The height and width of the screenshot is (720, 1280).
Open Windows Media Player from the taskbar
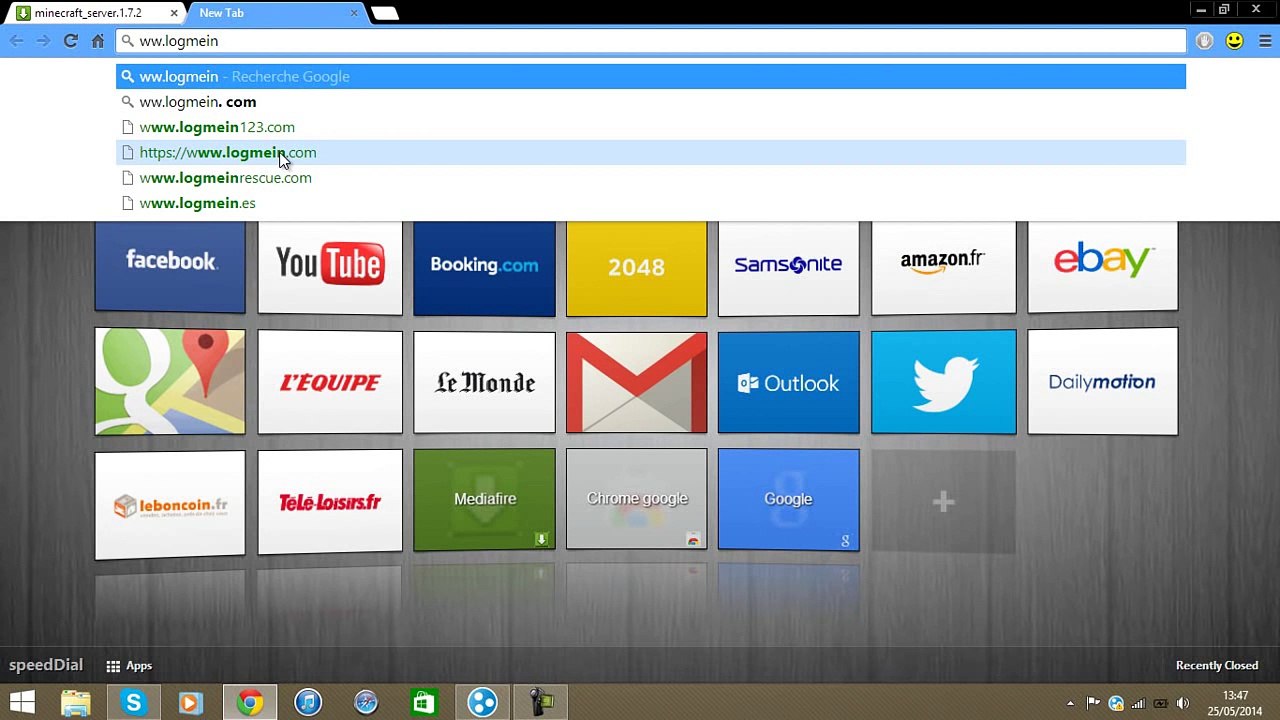[x=190, y=703]
